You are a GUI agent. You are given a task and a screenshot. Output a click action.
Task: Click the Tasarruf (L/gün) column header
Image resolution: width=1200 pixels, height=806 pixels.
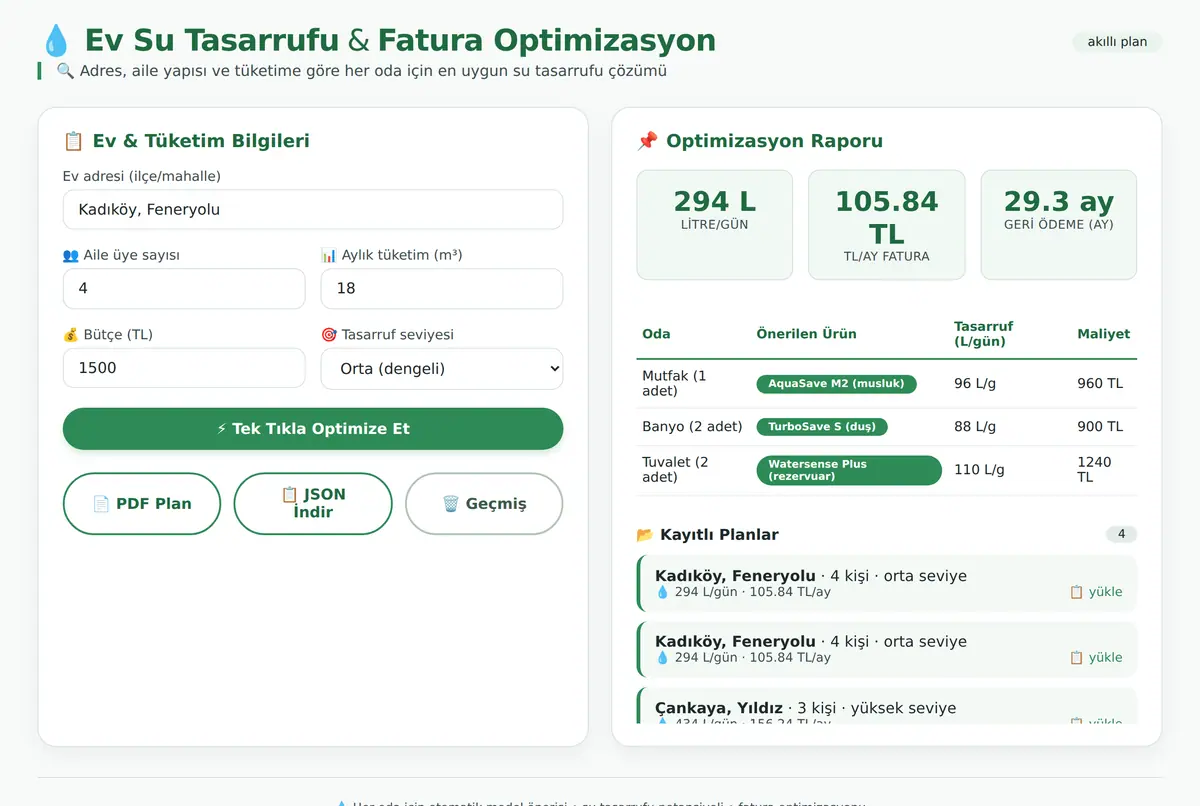tap(984, 334)
